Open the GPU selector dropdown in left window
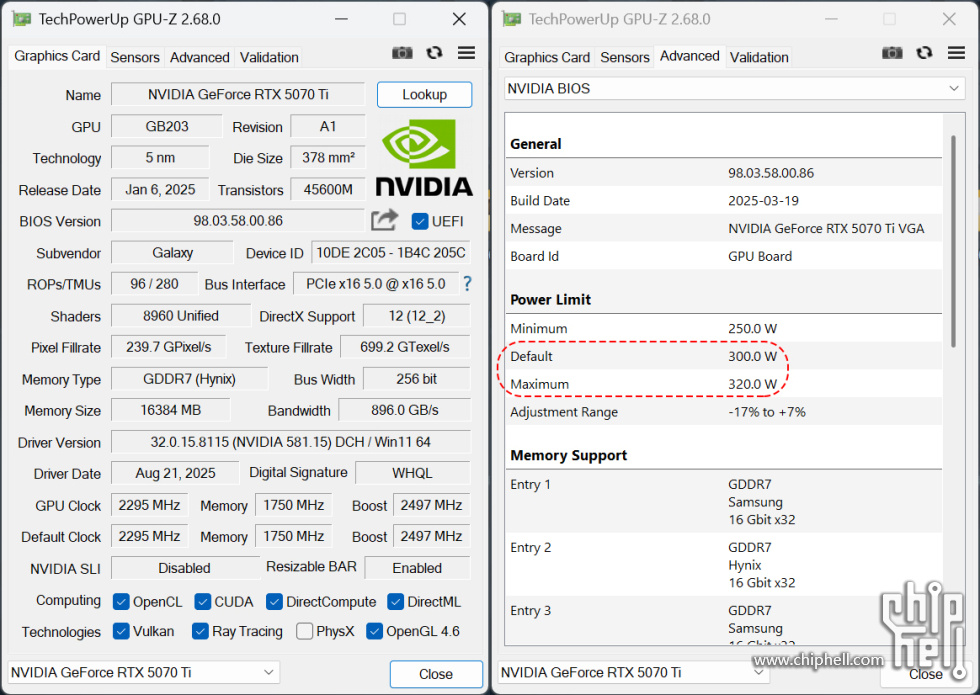The image size is (980, 695). (x=144, y=672)
